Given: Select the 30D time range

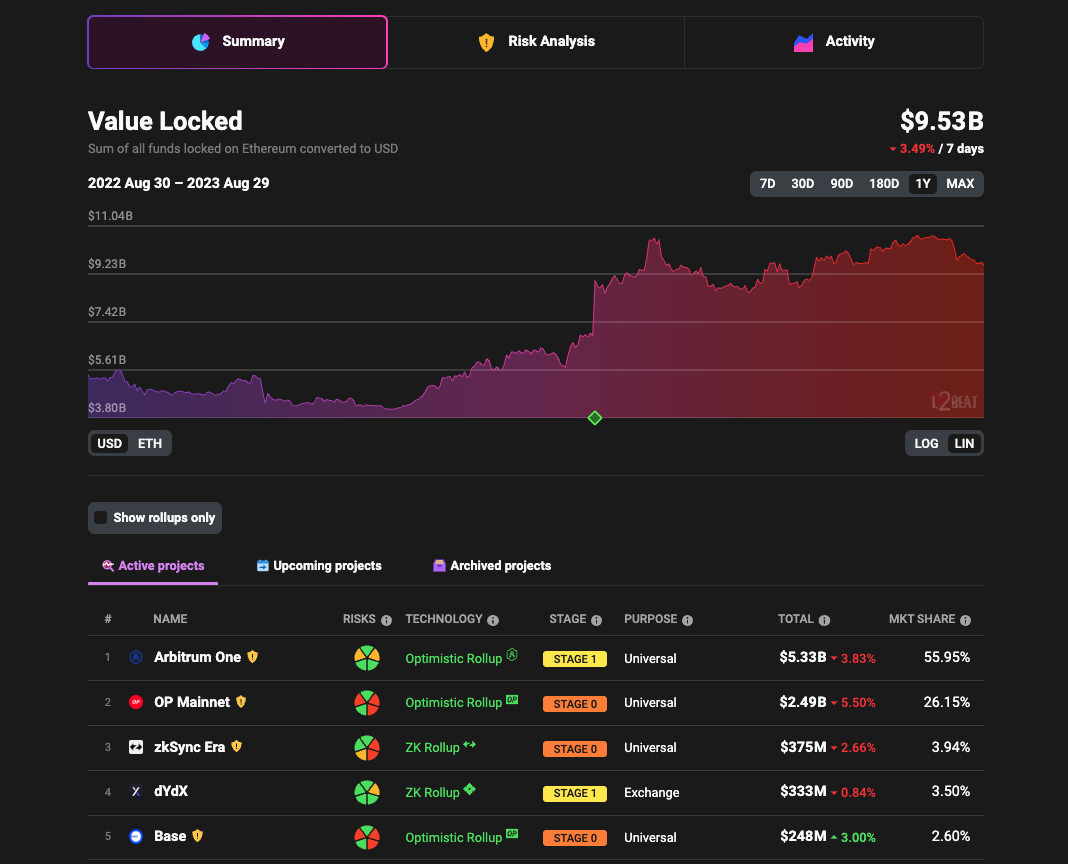Looking at the screenshot, I should (x=802, y=184).
